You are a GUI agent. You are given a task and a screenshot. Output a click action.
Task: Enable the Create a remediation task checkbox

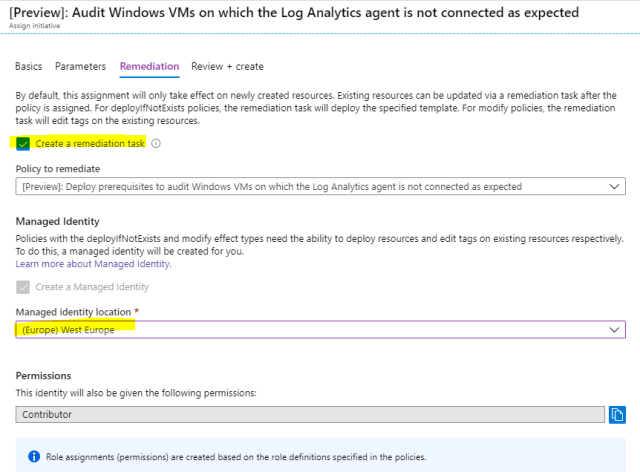(23, 144)
